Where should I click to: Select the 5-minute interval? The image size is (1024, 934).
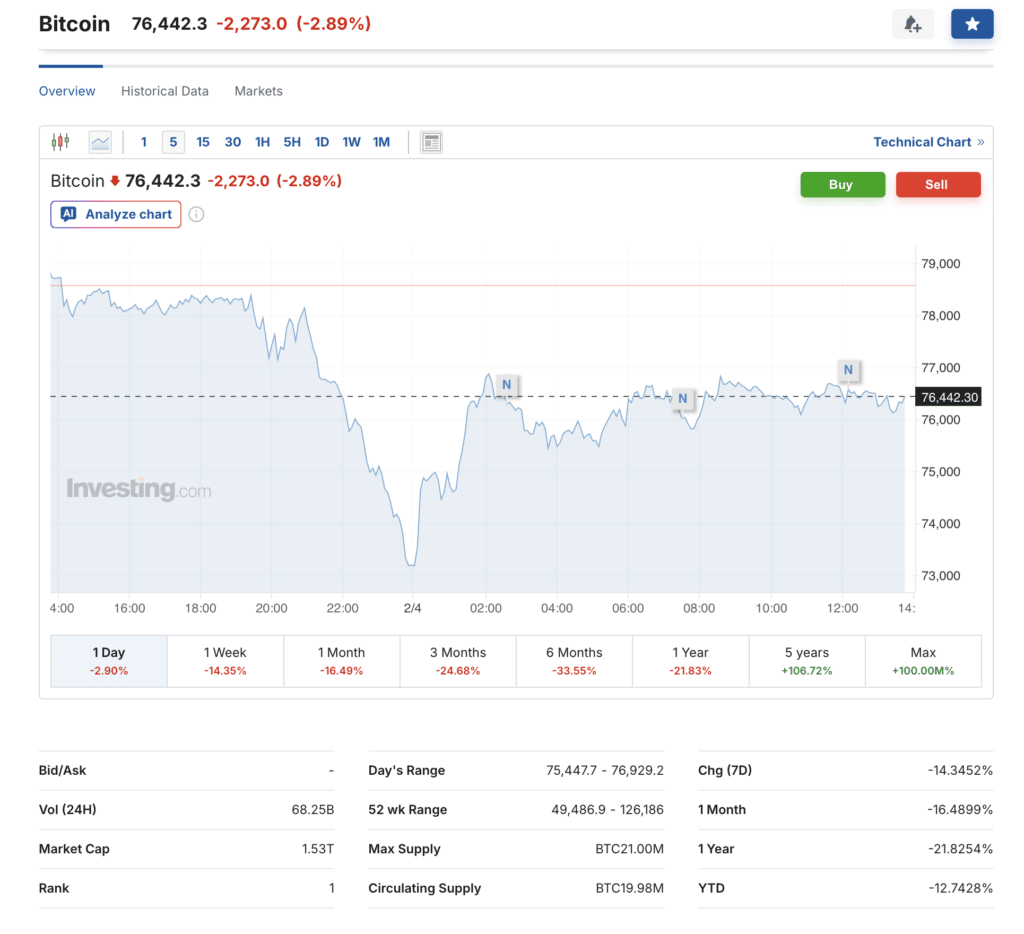click(173, 142)
